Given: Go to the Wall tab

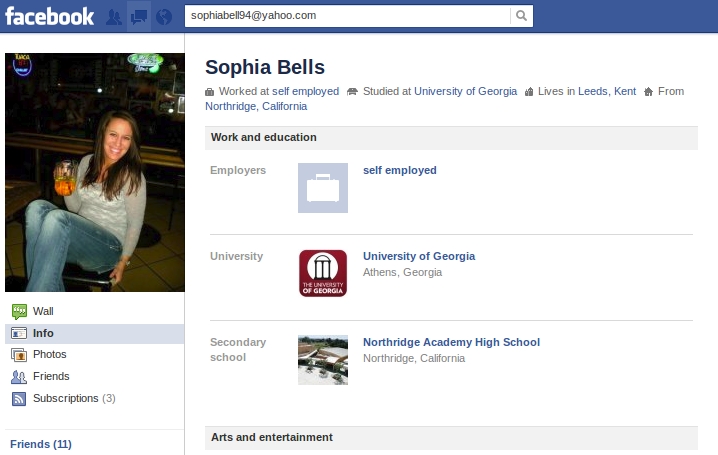Looking at the screenshot, I should (x=43, y=311).
